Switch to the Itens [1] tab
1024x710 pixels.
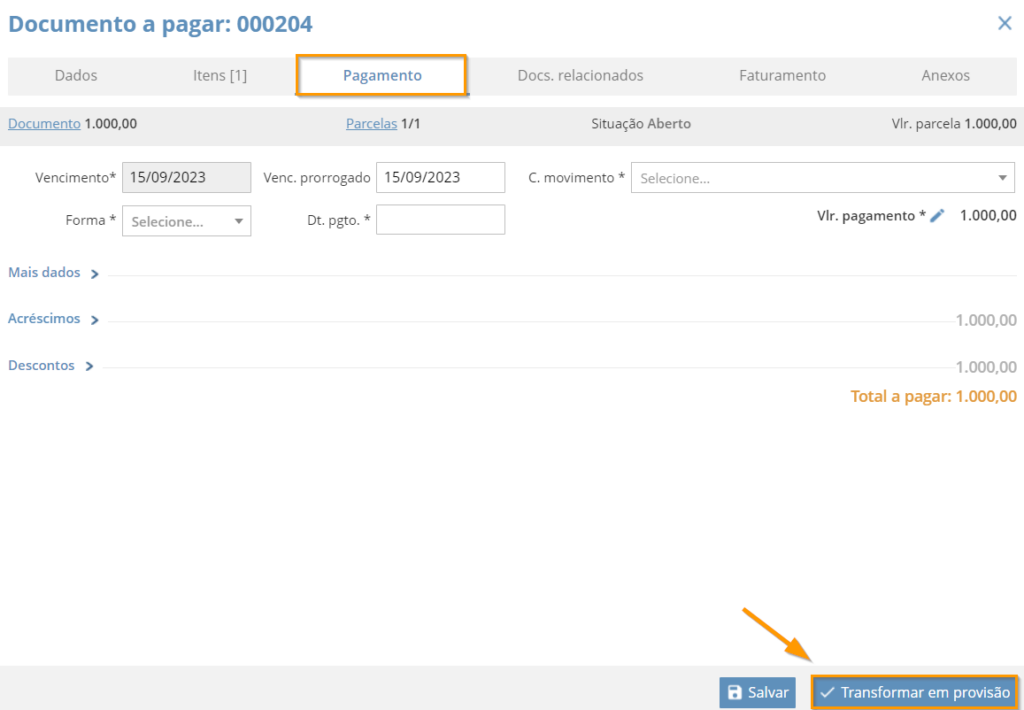[220, 75]
